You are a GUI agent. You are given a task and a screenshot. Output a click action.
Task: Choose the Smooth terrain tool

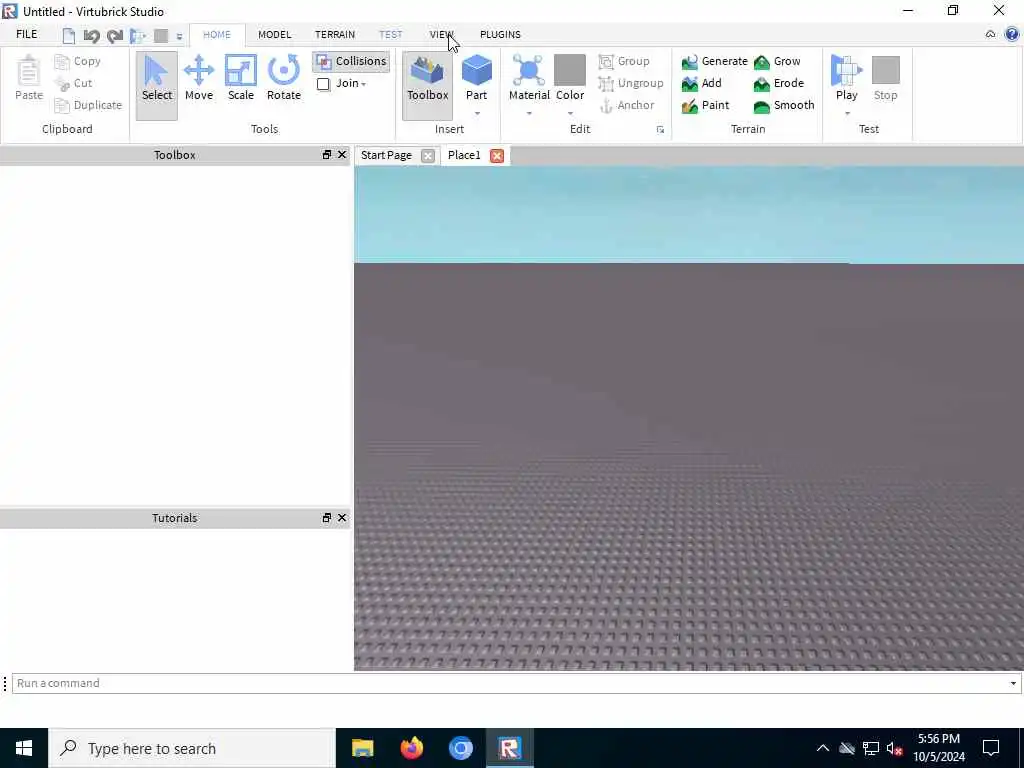click(x=784, y=105)
